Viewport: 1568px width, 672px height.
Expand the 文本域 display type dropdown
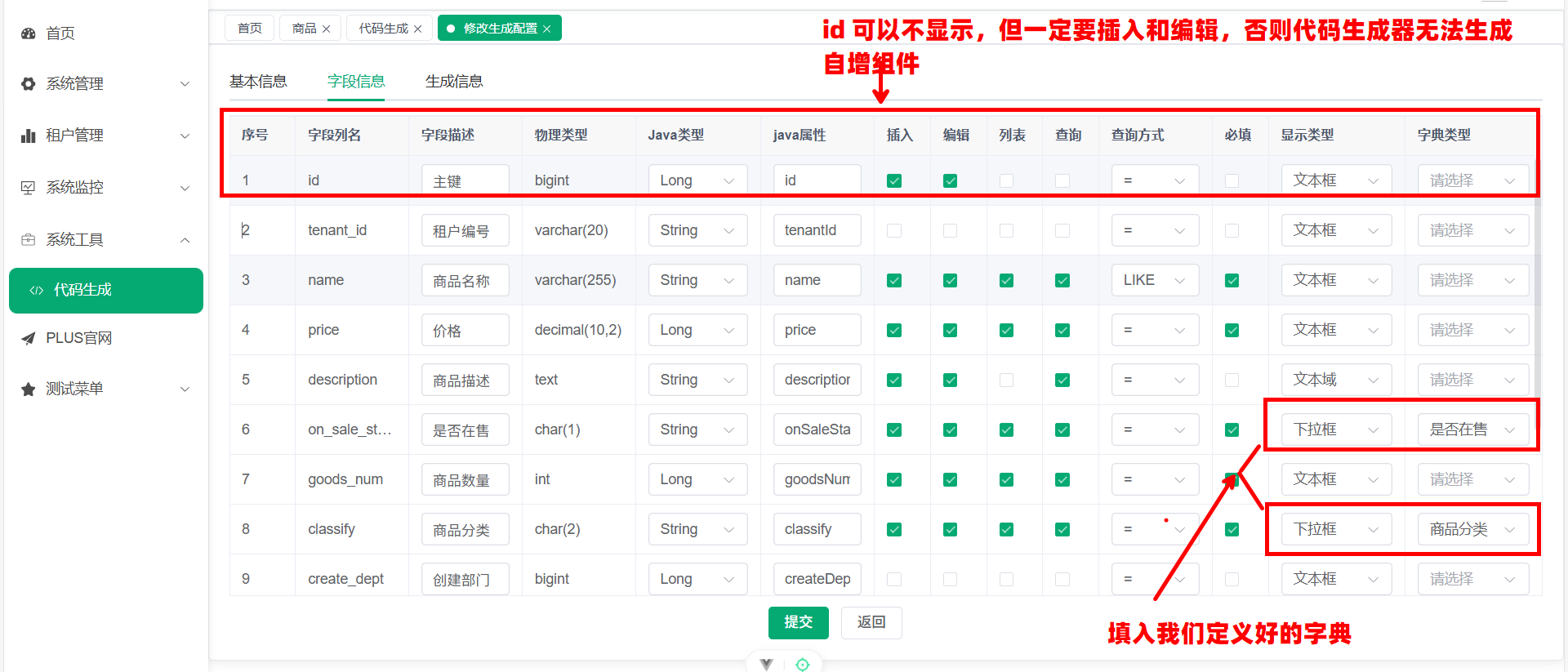(x=1335, y=381)
